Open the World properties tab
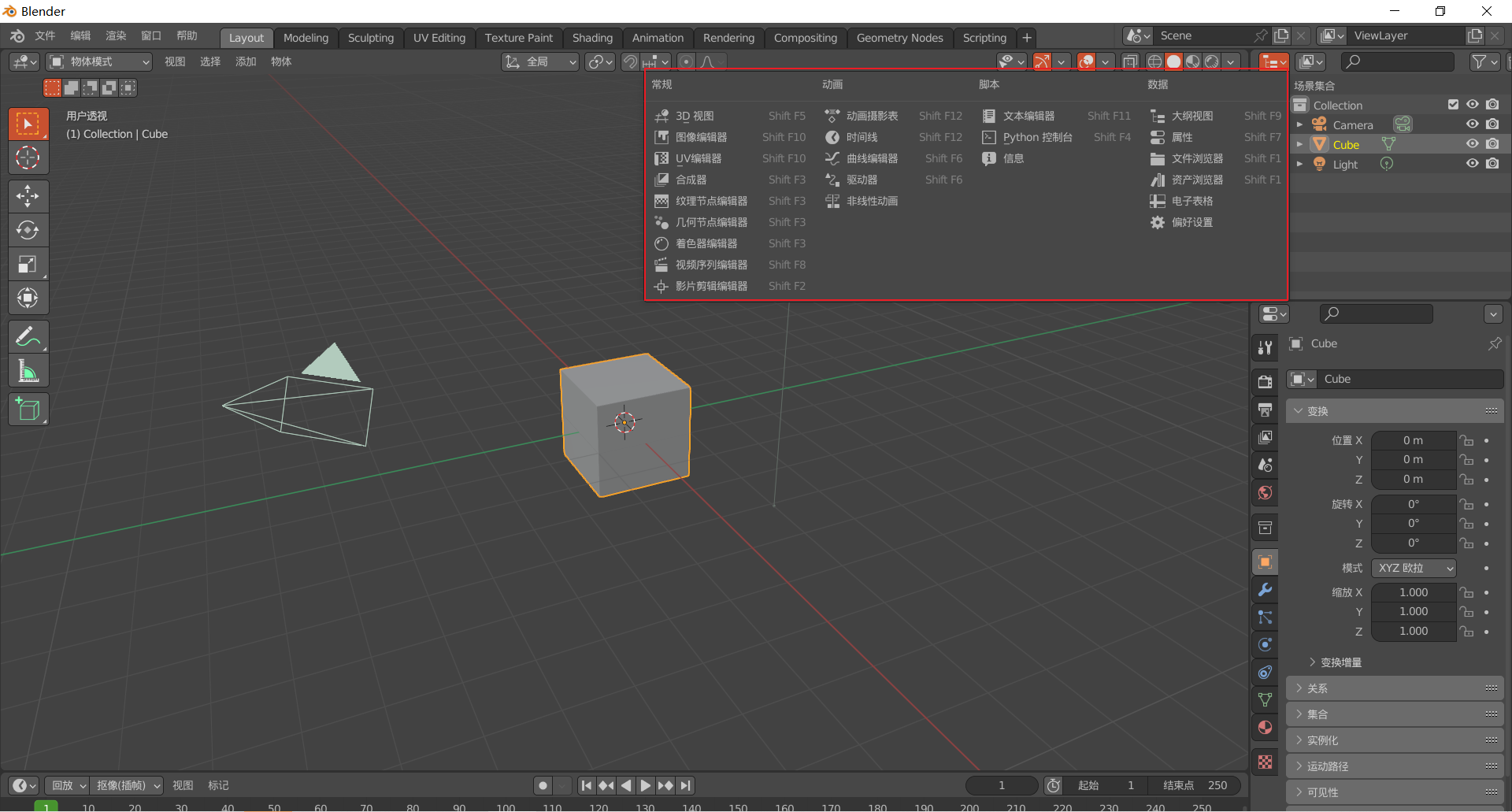This screenshot has width=1512, height=812. (x=1265, y=492)
